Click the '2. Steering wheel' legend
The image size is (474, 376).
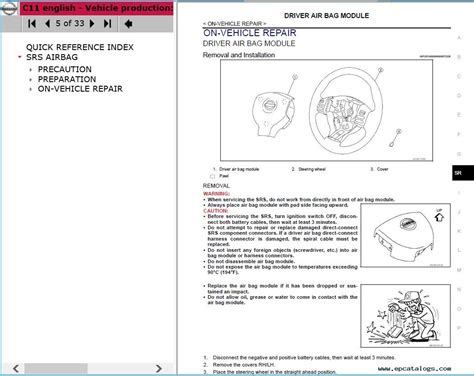click(x=308, y=169)
